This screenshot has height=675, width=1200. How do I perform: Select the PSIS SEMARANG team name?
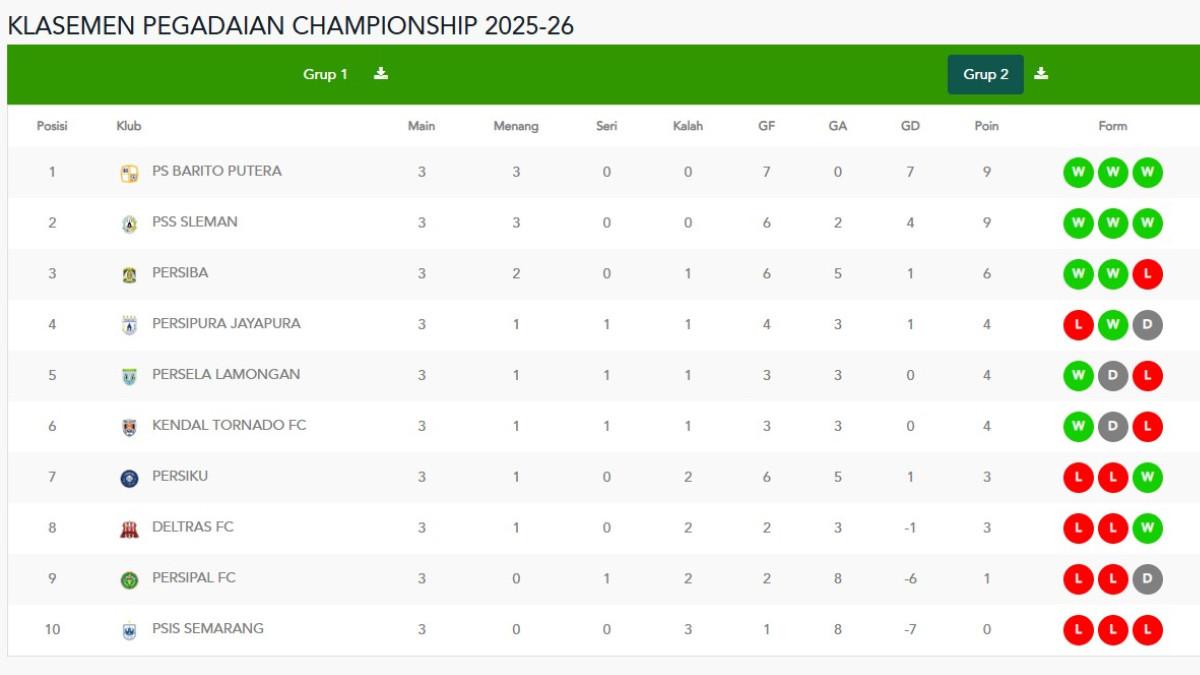(x=210, y=629)
